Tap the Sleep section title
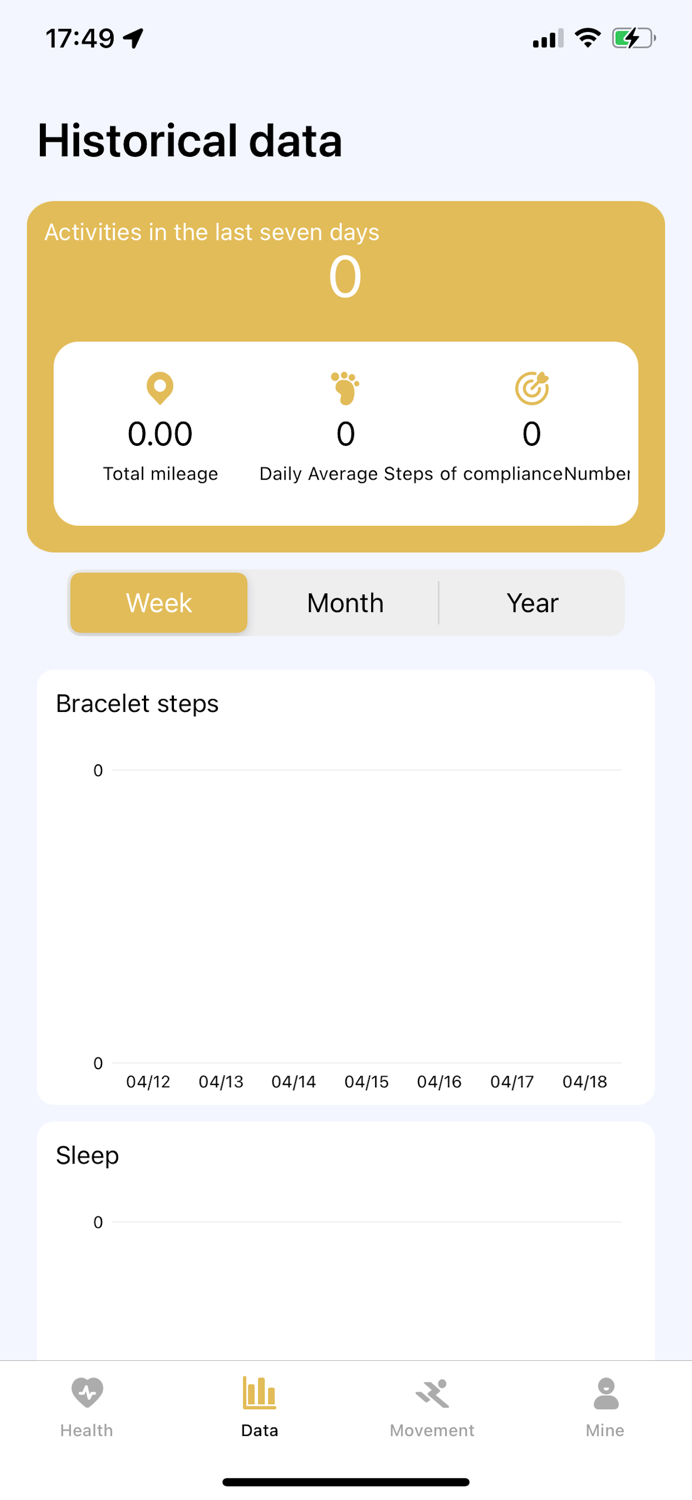Screen dimensions: 692x1500 (87, 1155)
